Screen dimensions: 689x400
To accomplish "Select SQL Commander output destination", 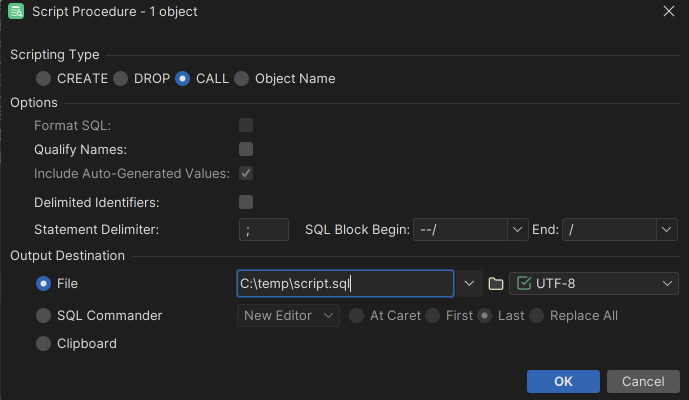I will (44, 315).
